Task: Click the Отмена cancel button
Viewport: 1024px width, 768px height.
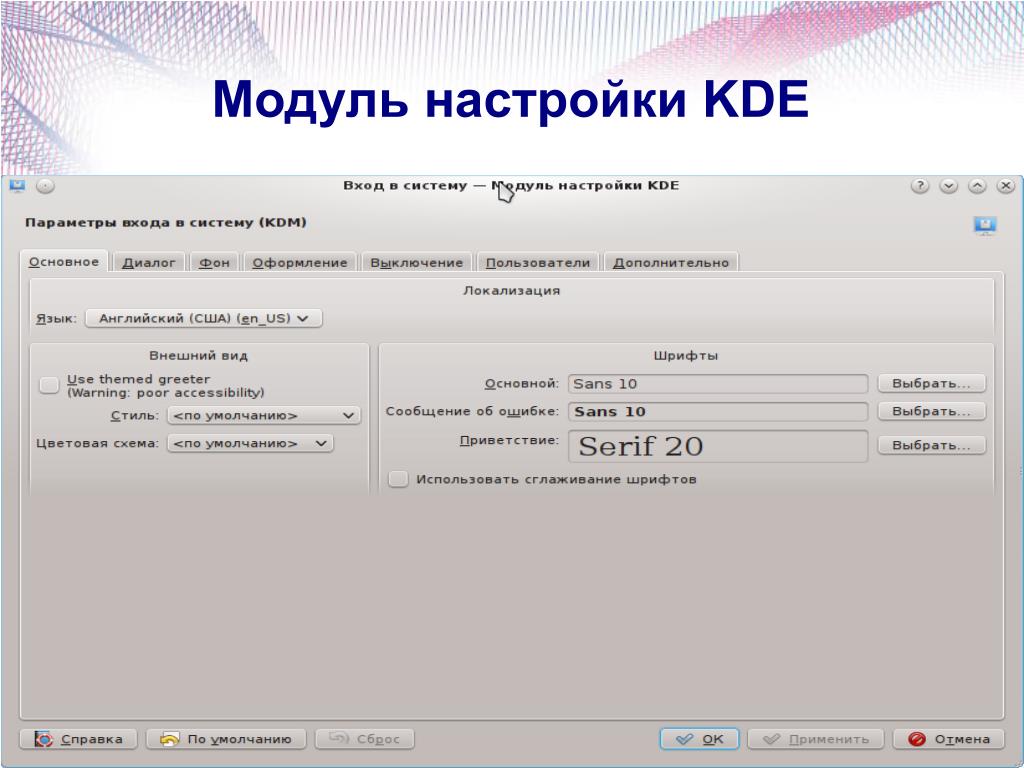Action: pyautogui.click(x=948, y=739)
